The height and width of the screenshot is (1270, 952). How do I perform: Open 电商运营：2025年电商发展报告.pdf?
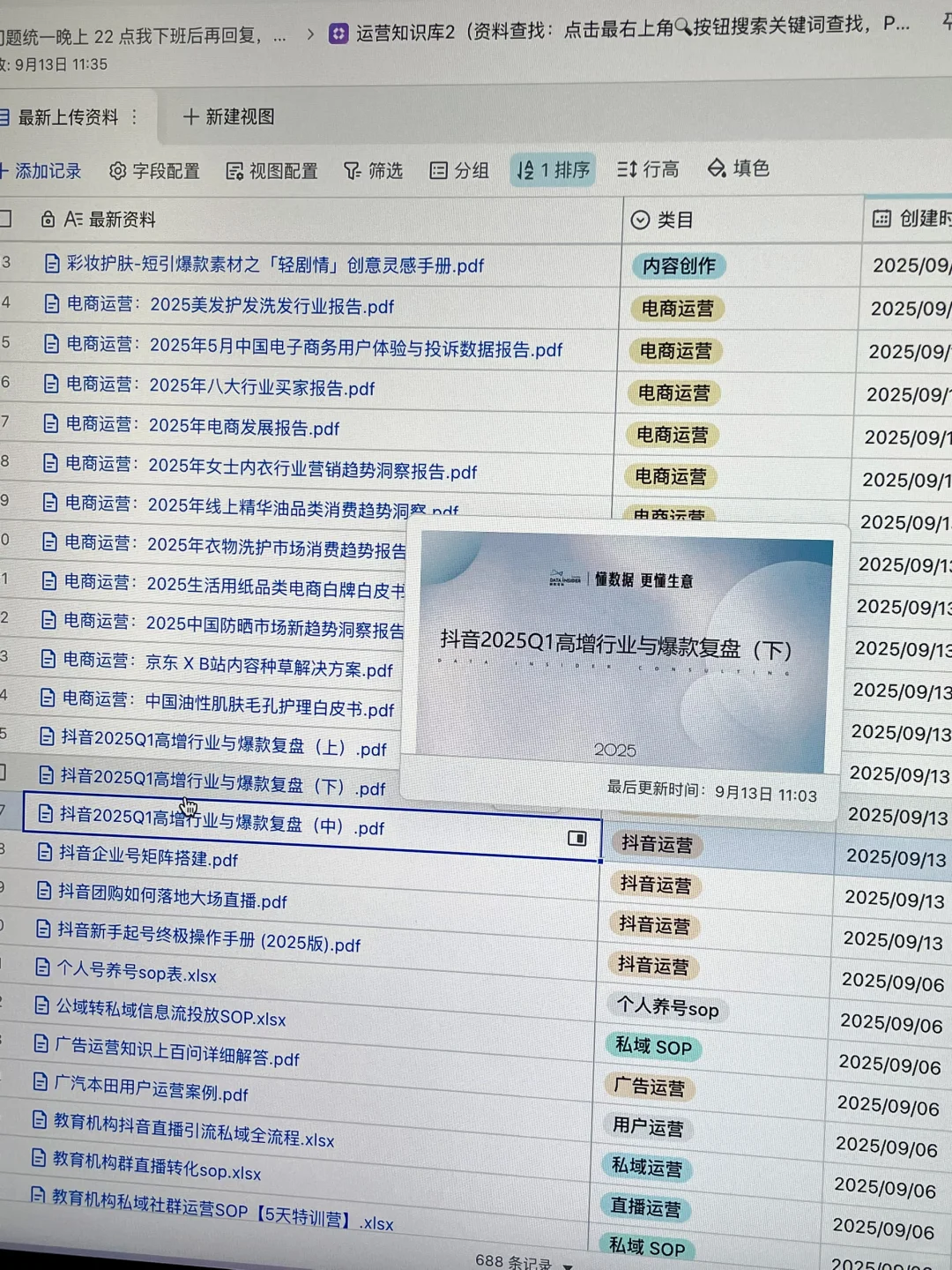tap(203, 426)
